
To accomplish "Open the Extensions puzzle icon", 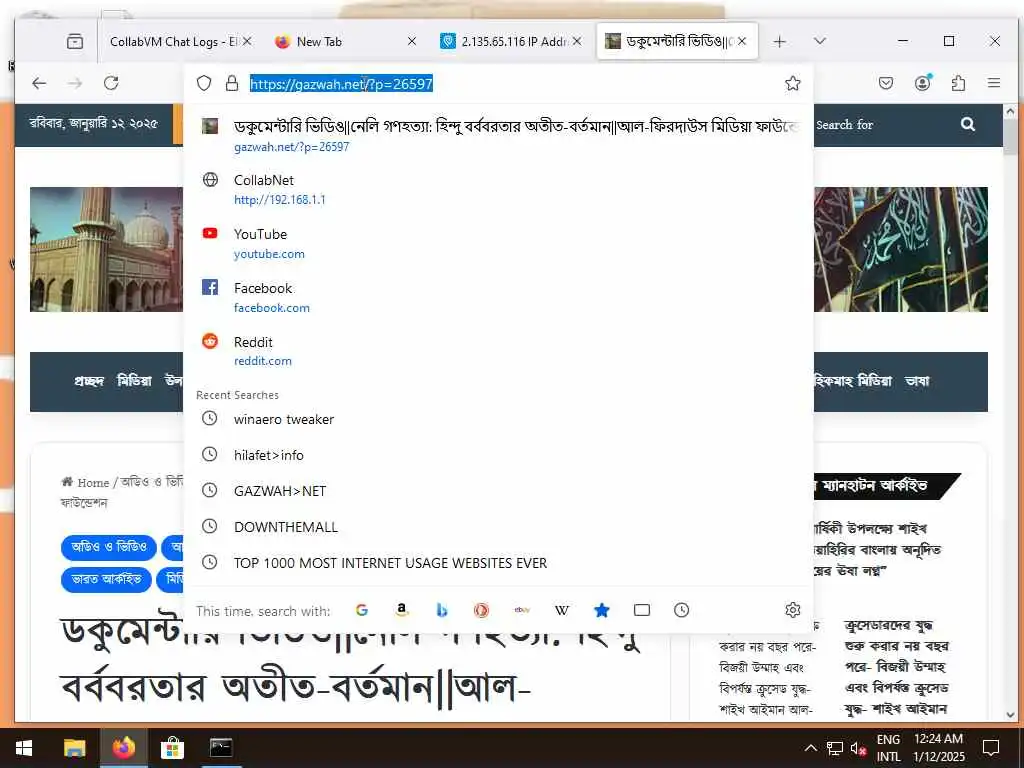I will coord(958,83).
